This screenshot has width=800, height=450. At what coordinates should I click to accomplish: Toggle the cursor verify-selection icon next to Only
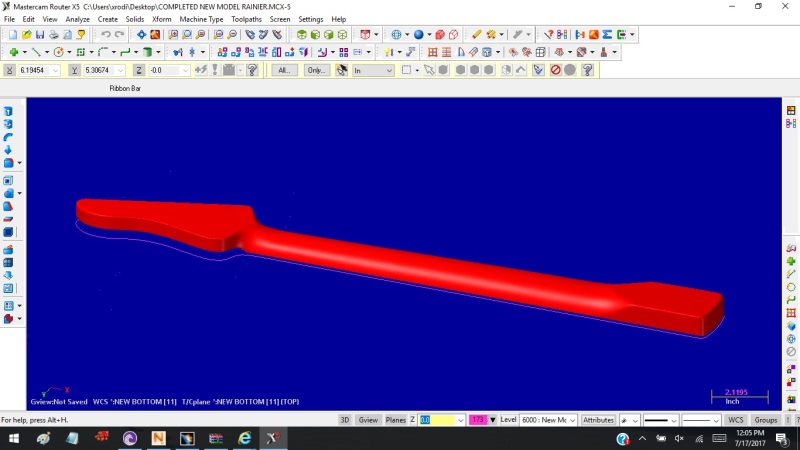click(341, 70)
